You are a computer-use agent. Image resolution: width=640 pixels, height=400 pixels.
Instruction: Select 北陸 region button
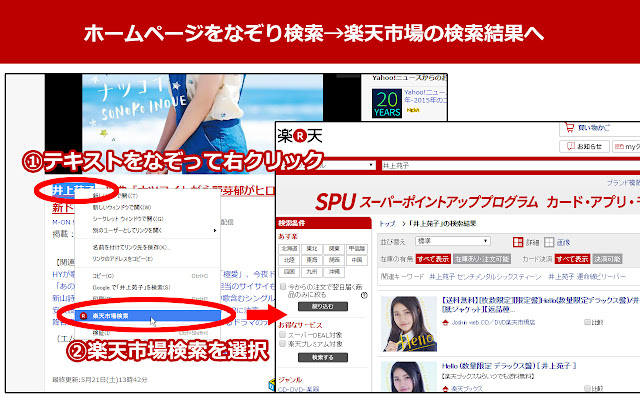coord(289,260)
